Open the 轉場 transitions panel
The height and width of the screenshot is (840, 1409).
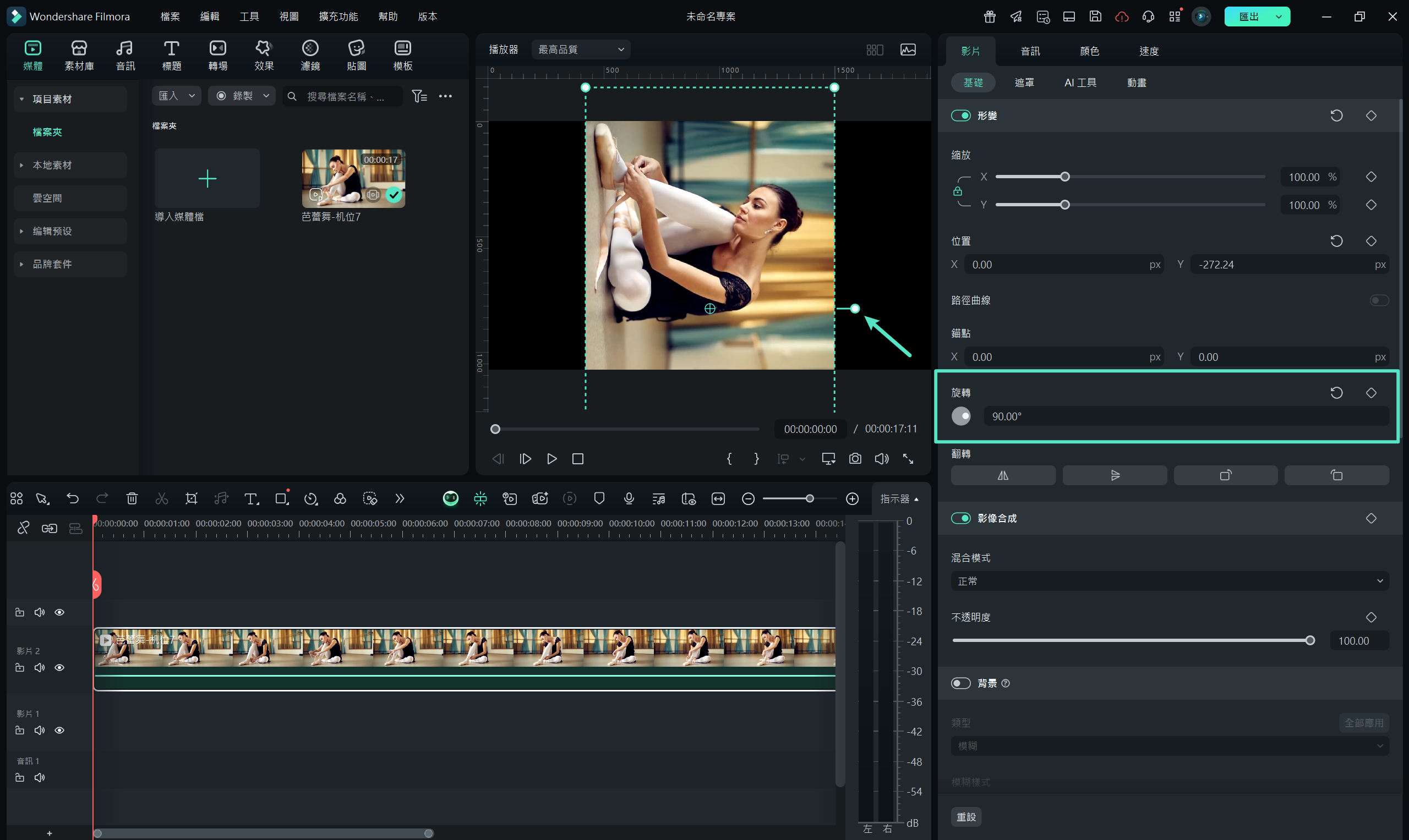point(217,55)
